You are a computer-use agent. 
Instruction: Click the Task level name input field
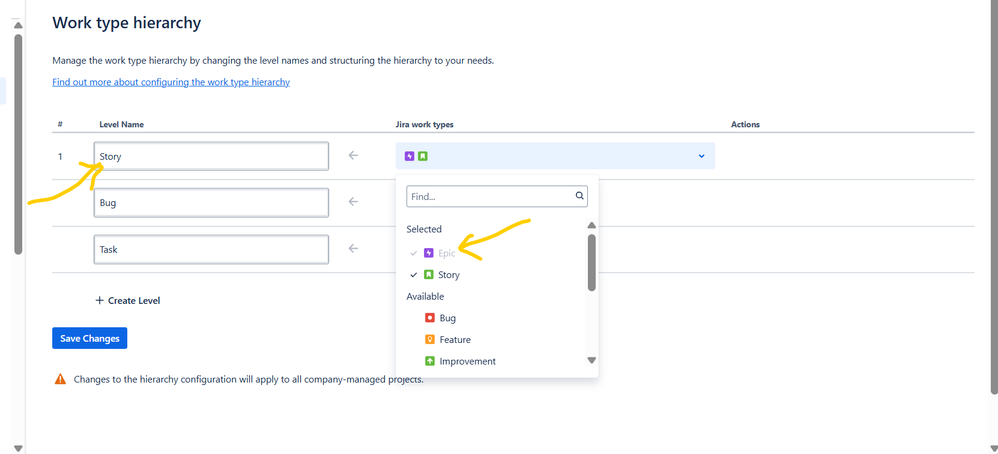pos(211,250)
